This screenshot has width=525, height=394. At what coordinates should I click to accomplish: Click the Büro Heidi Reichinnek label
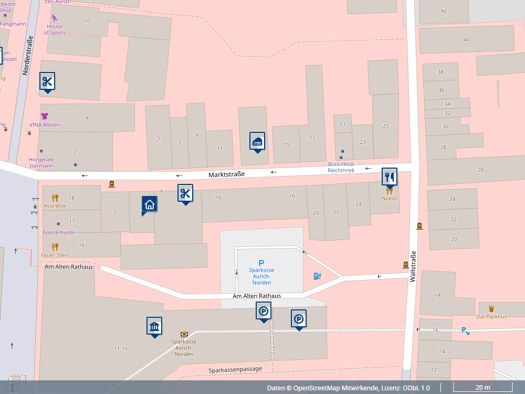341,167
